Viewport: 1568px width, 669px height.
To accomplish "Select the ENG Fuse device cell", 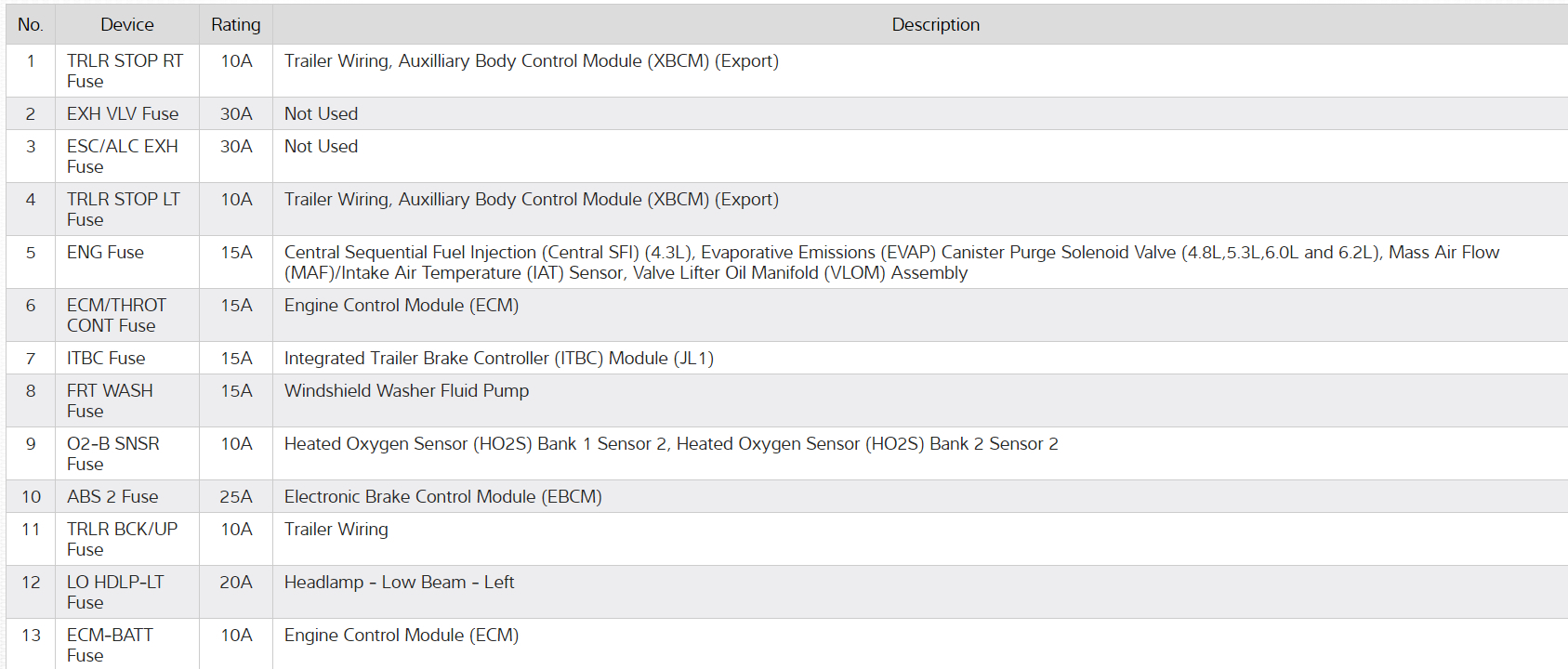I will pos(105,253).
